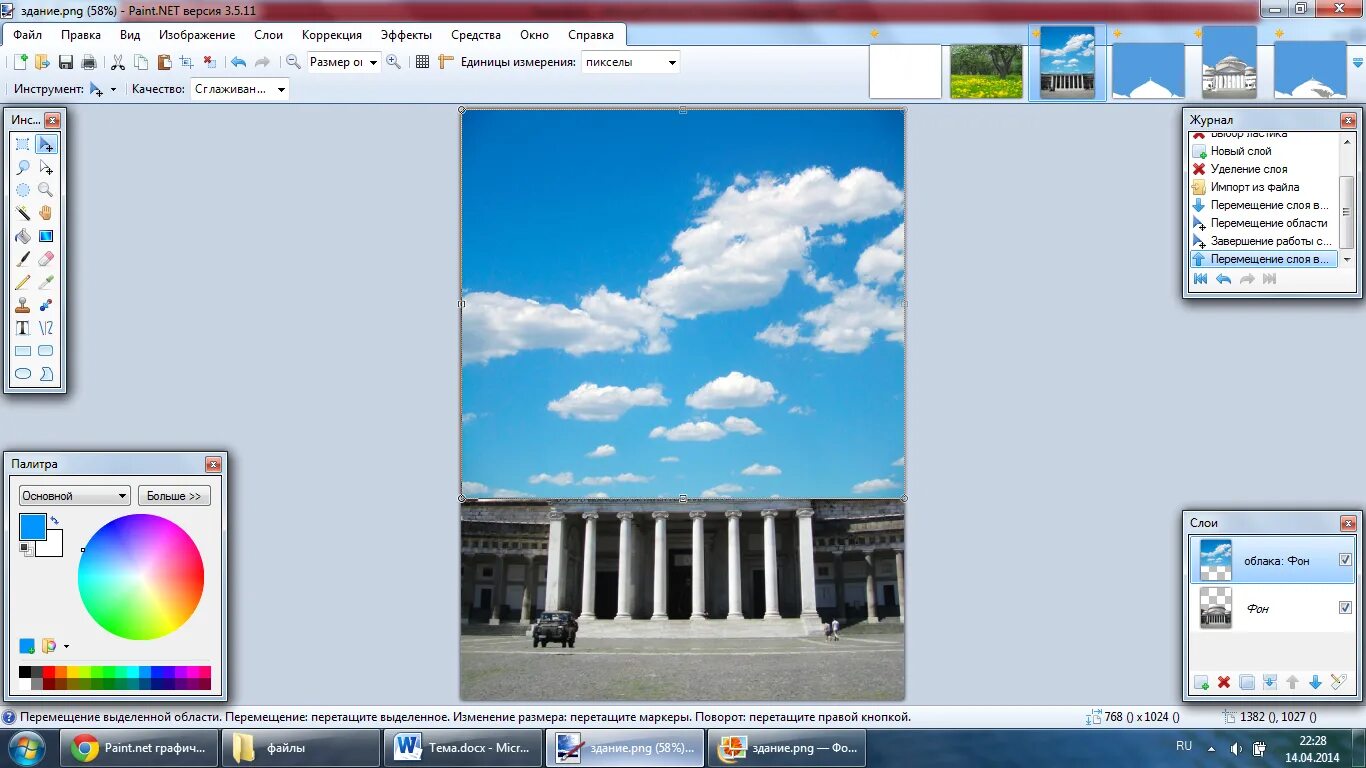This screenshot has width=1366, height=768.
Task: Select the Ellipse shape tool
Action: pos(23,374)
